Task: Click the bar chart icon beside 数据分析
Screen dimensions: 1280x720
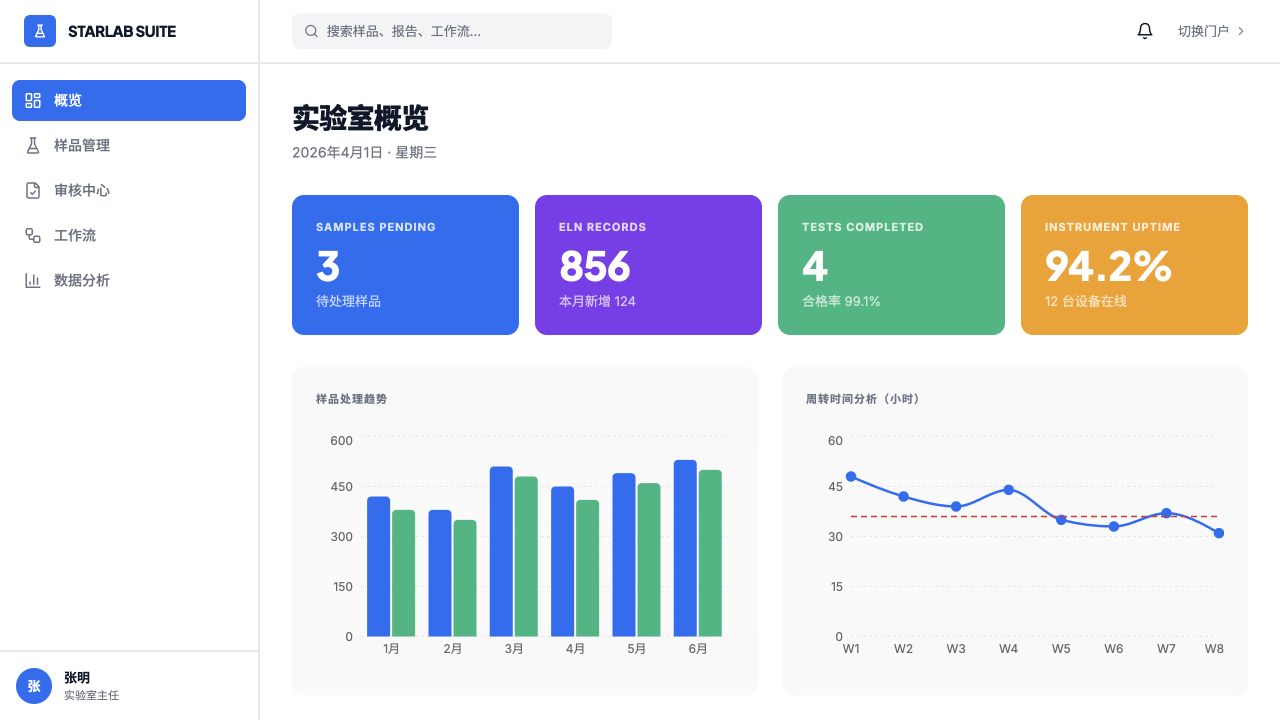Action: coord(33,280)
